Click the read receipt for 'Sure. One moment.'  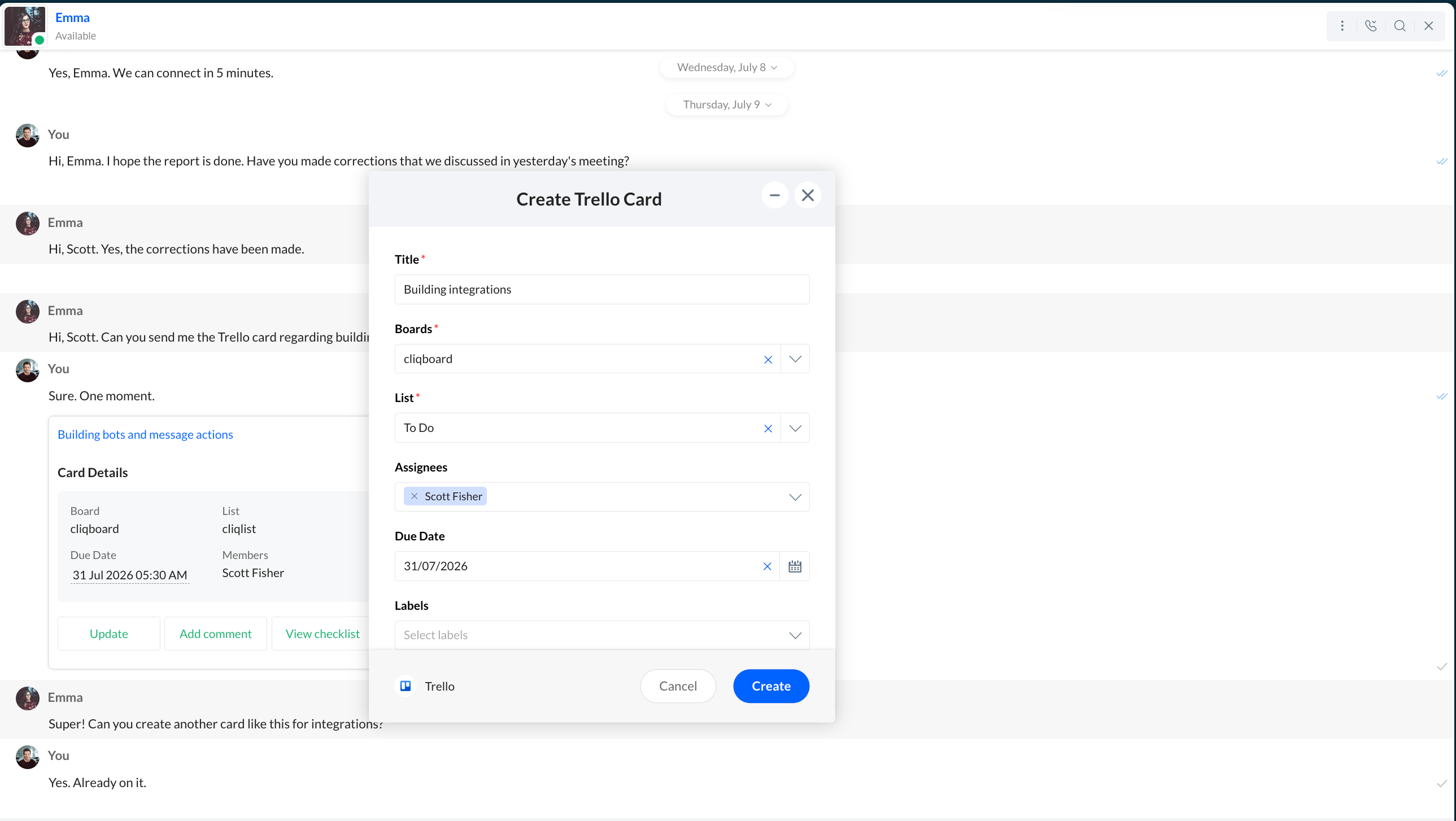tap(1442, 396)
